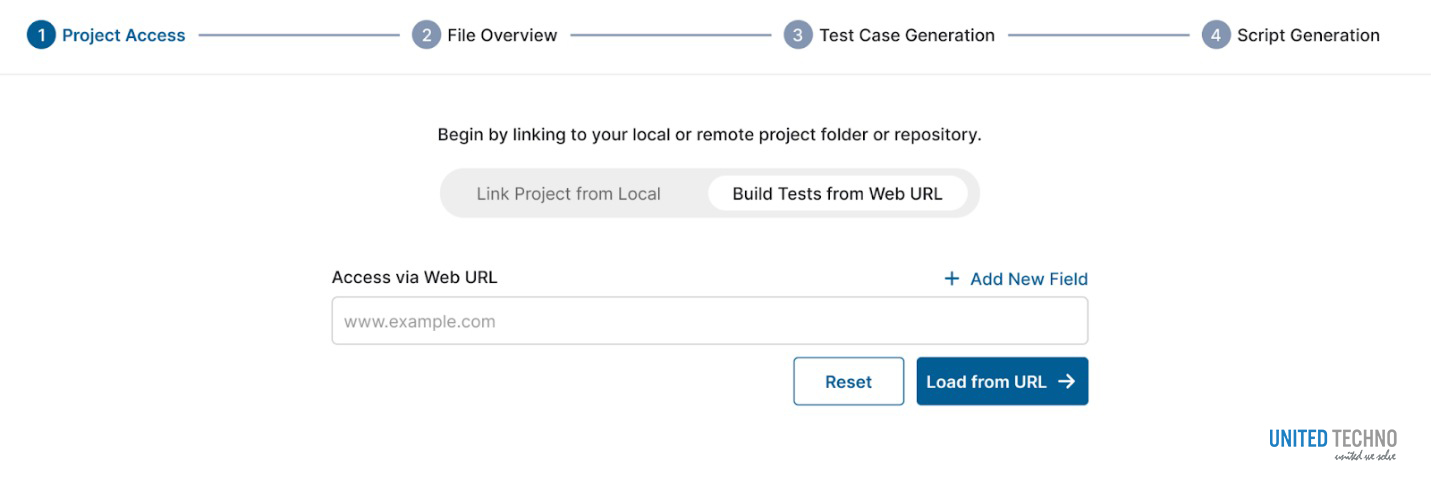Go to the File Overview step label

pyautogui.click(x=502, y=36)
